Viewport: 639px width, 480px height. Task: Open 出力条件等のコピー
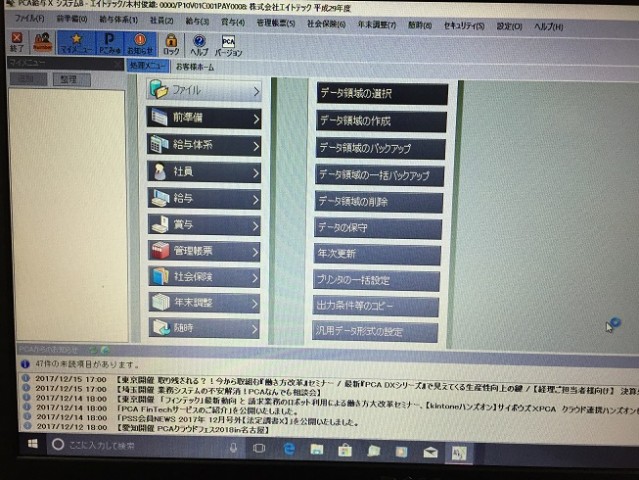coord(375,306)
